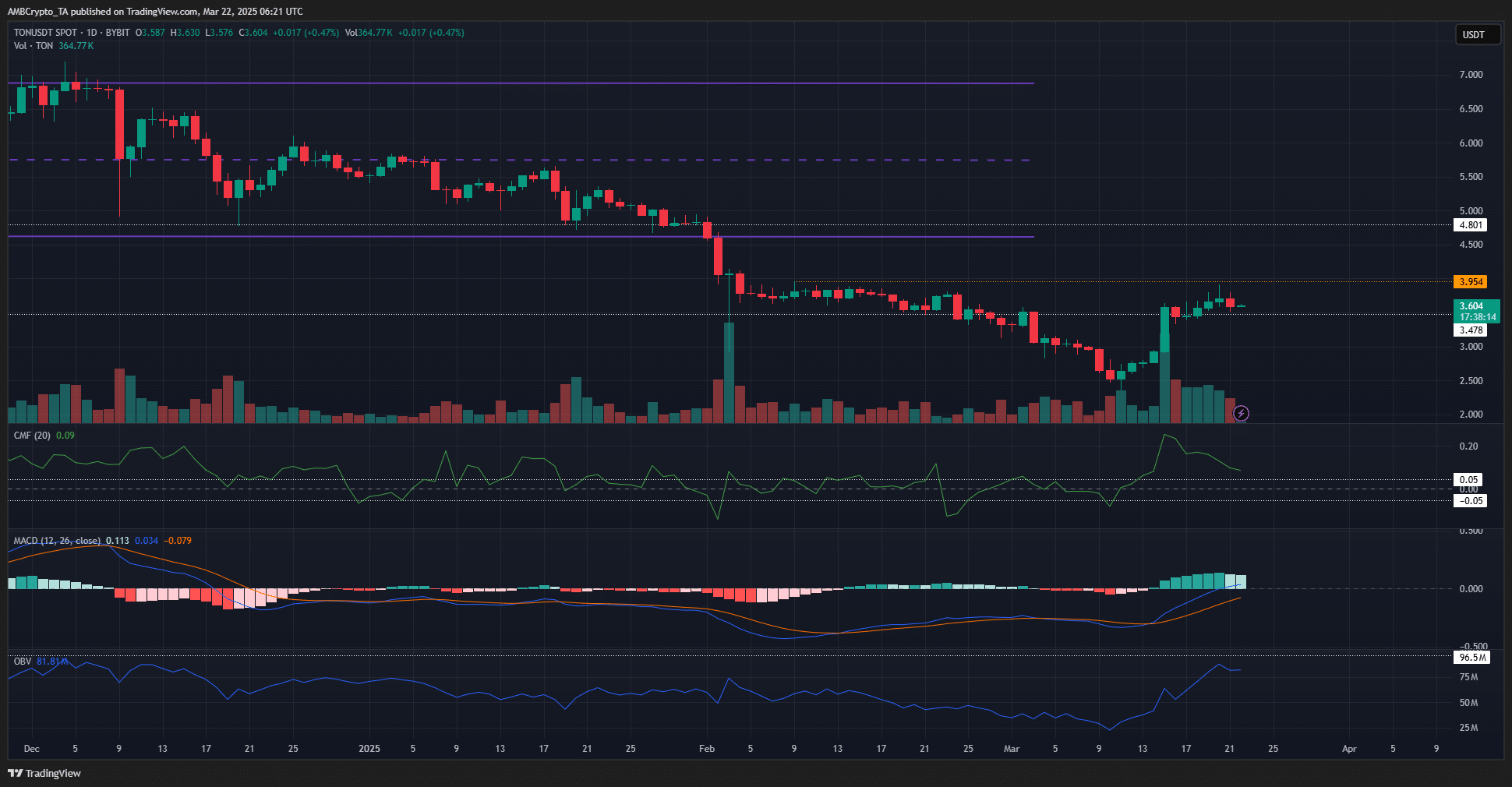Image resolution: width=1512 pixels, height=787 pixels.
Task: Click the Mar label on the time axis
Action: 1012,748
